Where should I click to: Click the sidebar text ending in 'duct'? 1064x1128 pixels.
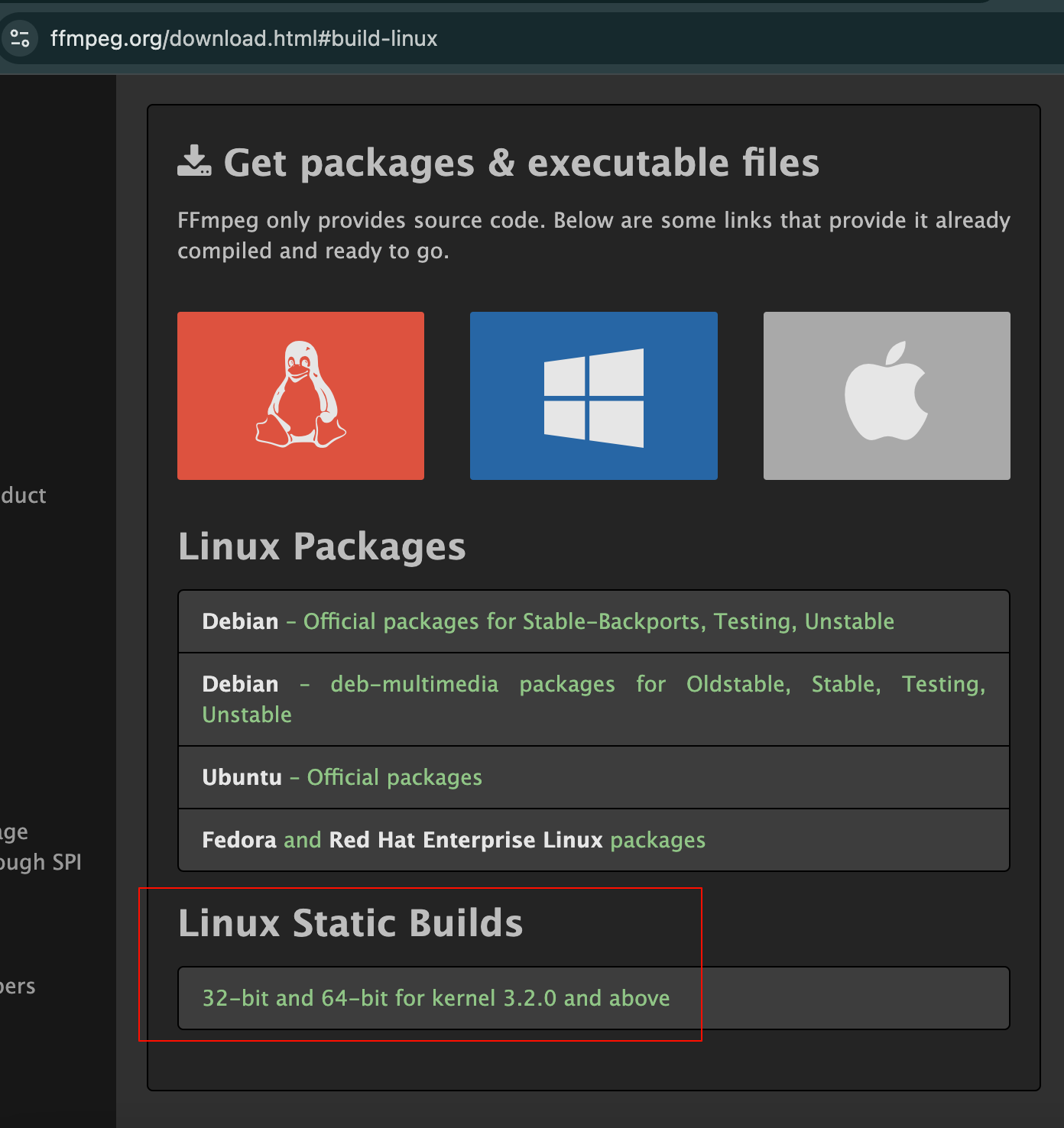click(24, 495)
